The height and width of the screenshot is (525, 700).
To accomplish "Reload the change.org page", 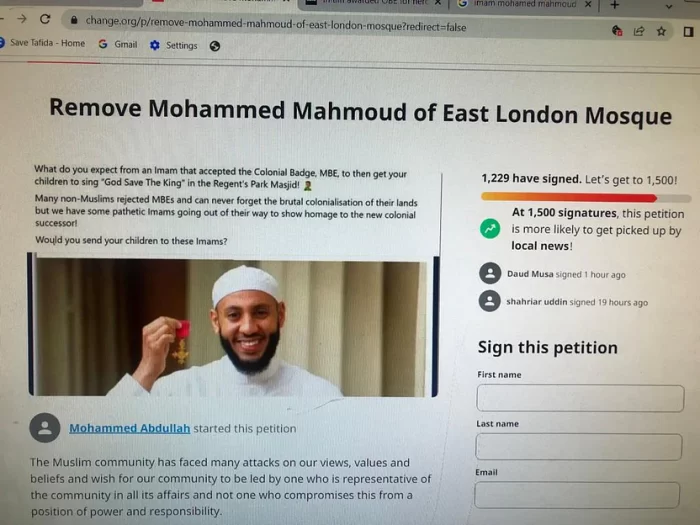I will point(45,20).
